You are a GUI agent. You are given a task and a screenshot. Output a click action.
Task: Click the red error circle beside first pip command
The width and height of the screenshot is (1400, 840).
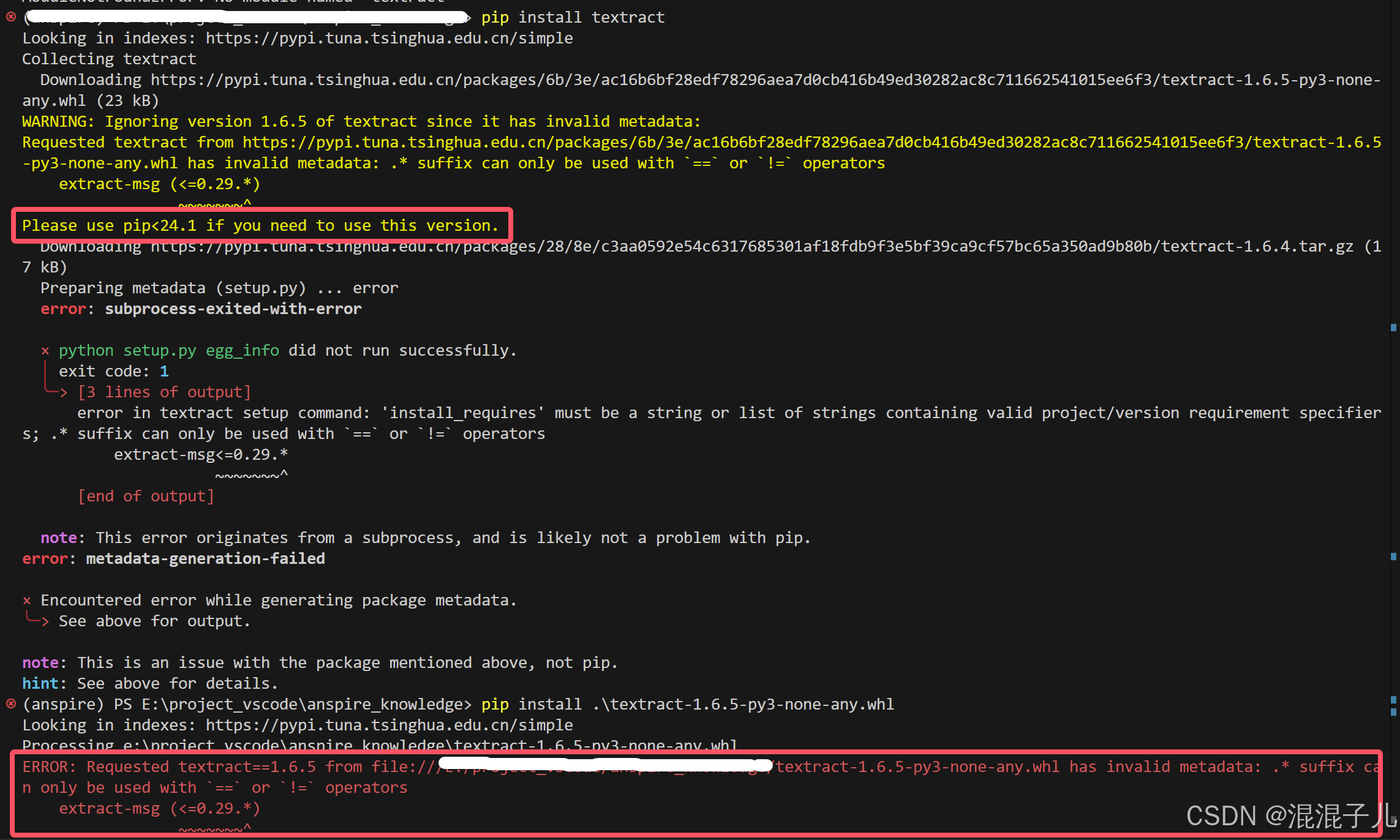point(10,17)
